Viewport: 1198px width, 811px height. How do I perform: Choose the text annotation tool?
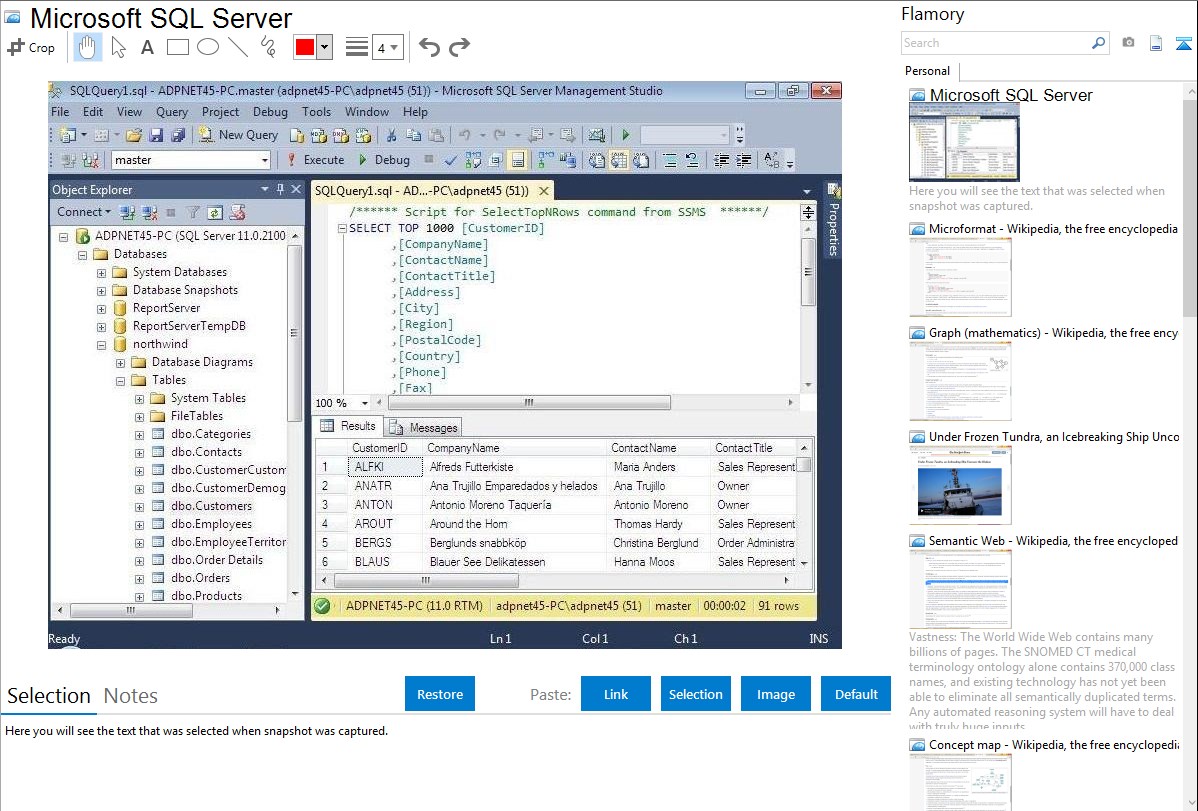(147, 47)
